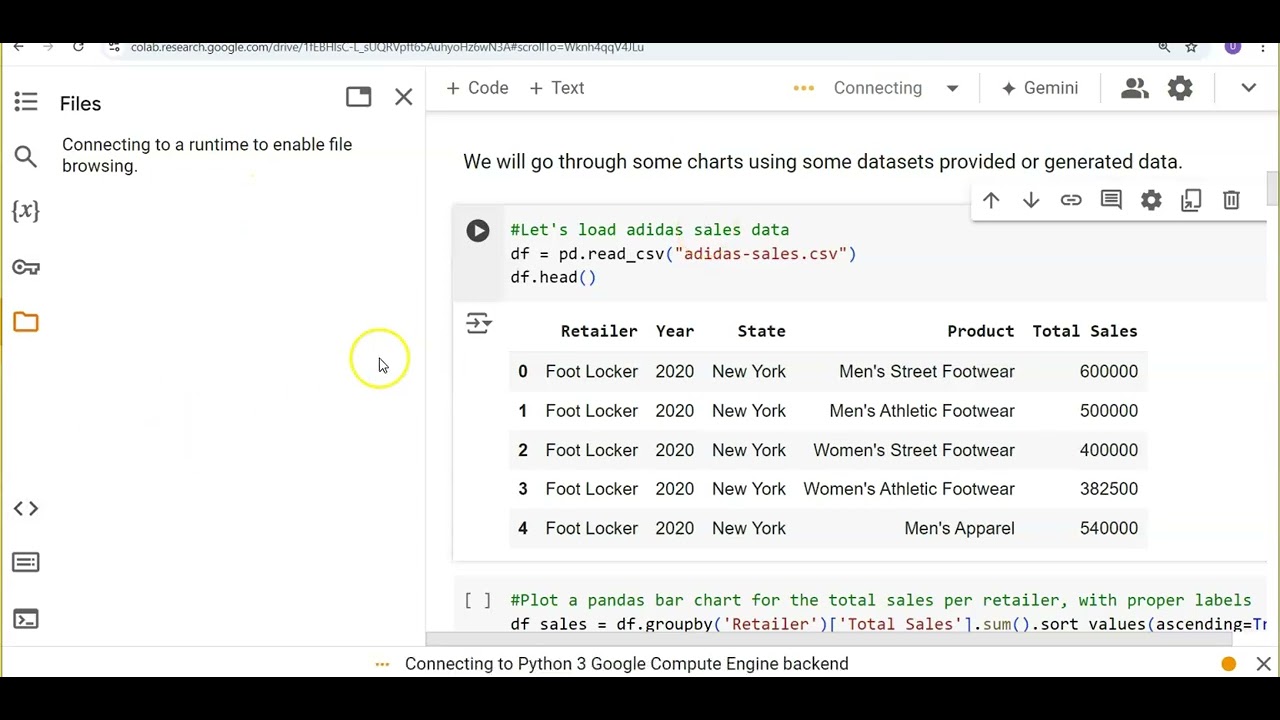Close the Files panel
Screen dimensions: 1280x720
point(404,97)
